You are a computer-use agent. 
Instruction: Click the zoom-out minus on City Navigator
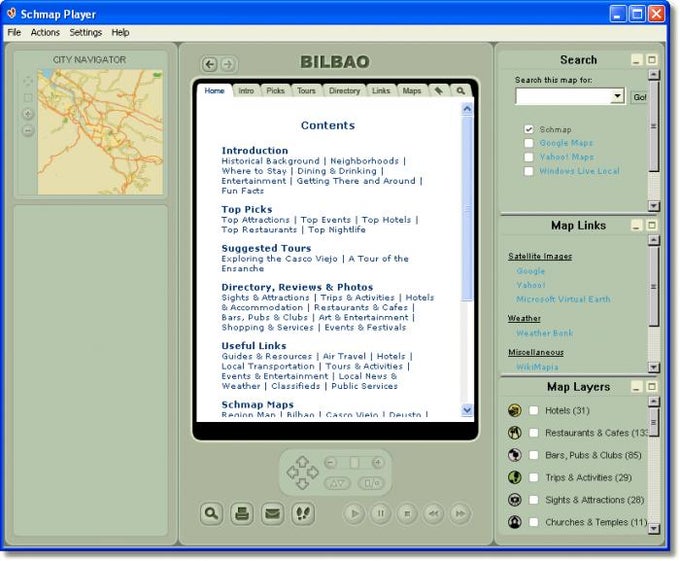28,130
